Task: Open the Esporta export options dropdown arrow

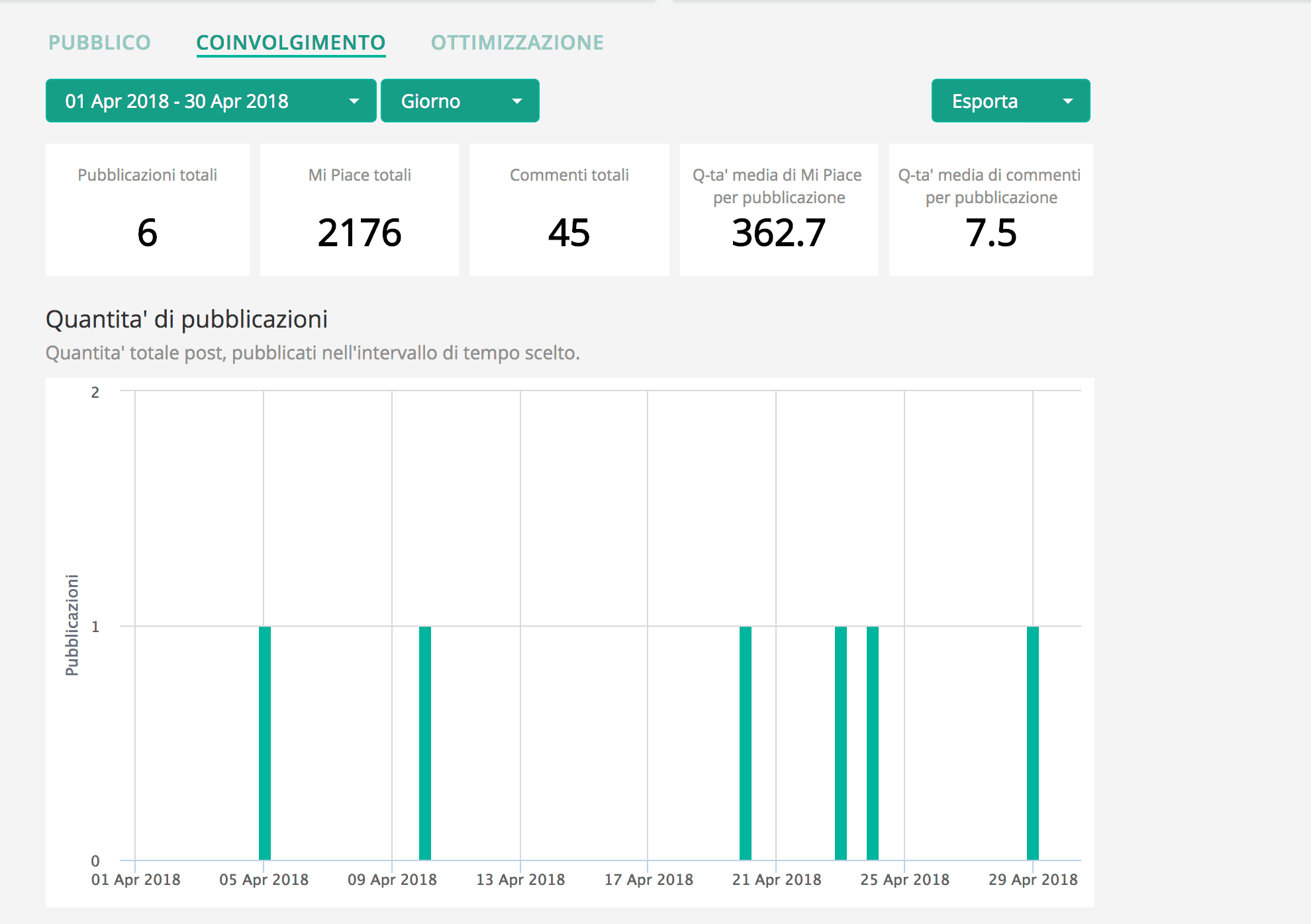Action: pyautogui.click(x=1067, y=101)
